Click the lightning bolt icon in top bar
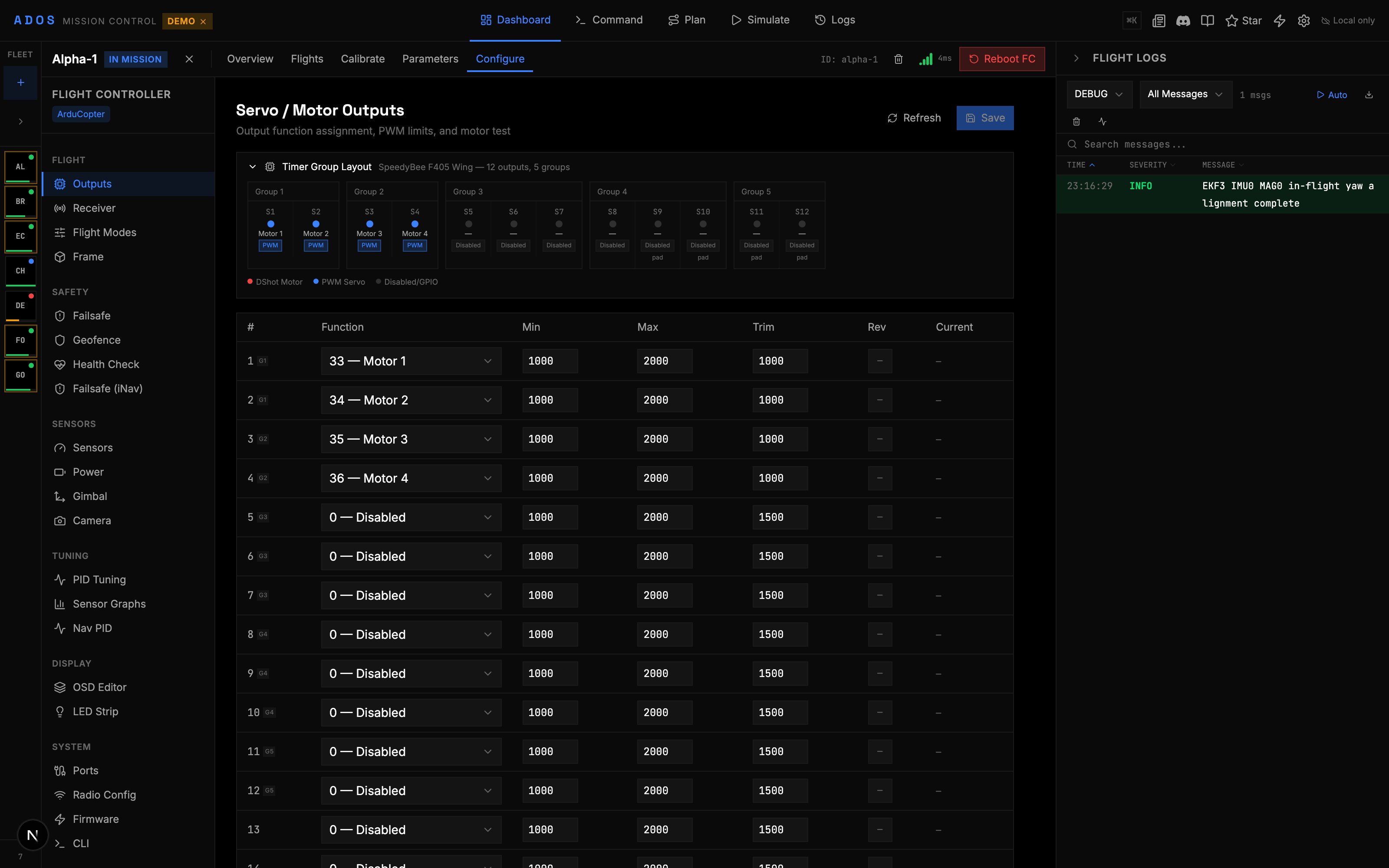 (x=1279, y=21)
